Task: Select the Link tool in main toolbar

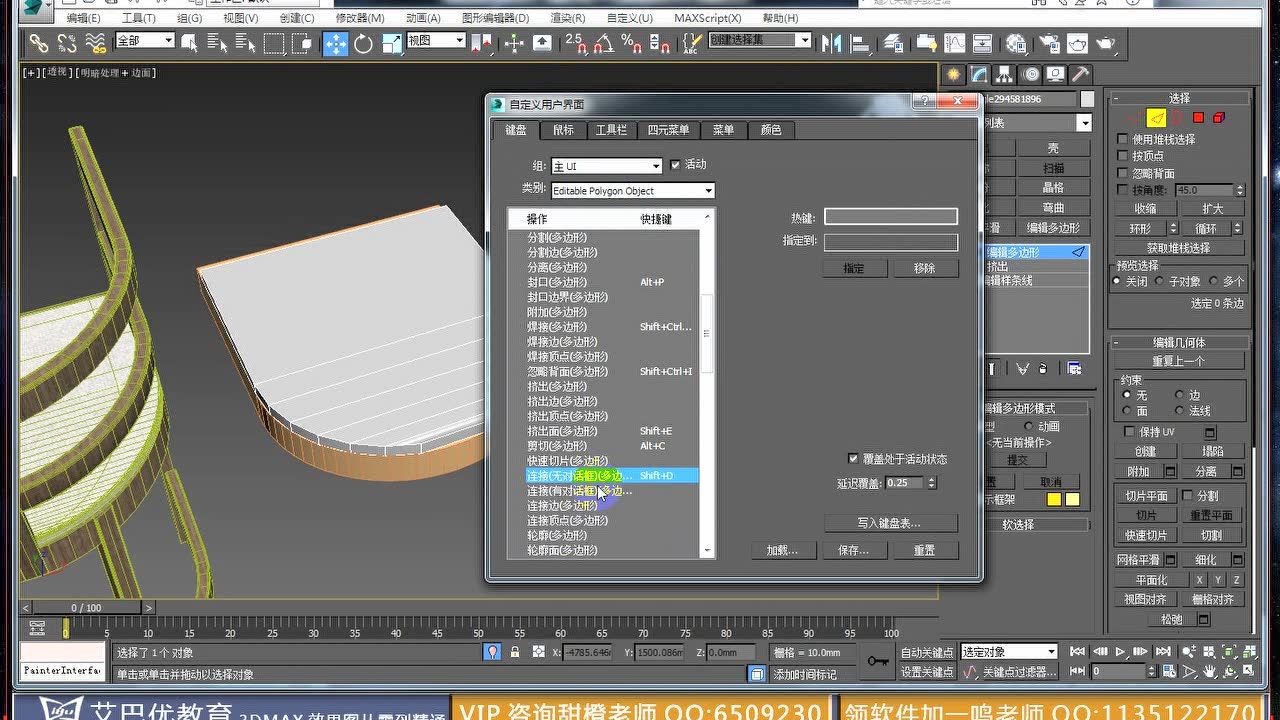Action: click(x=38, y=43)
